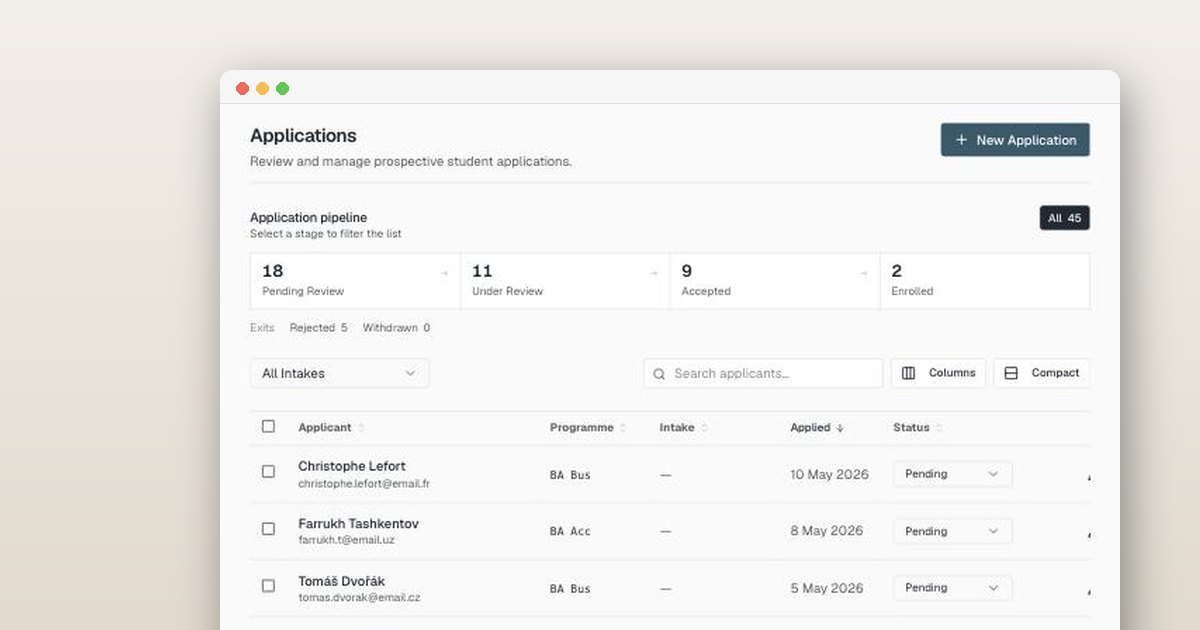Image resolution: width=1200 pixels, height=630 pixels.
Task: Select the All 45 pipeline filter
Action: [1064, 218]
